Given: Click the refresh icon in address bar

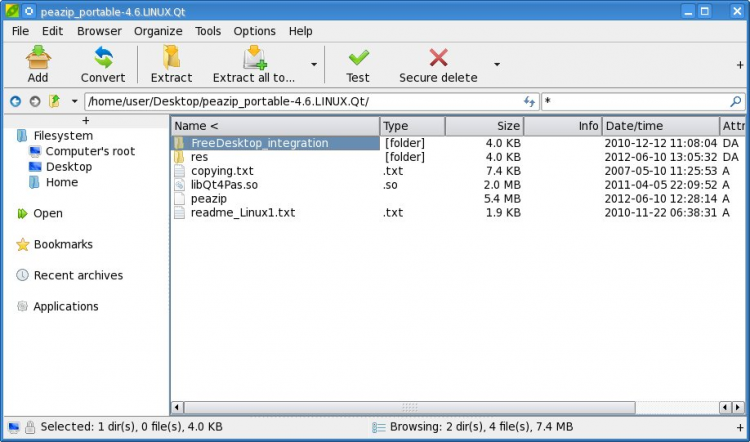Looking at the screenshot, I should coord(529,101).
